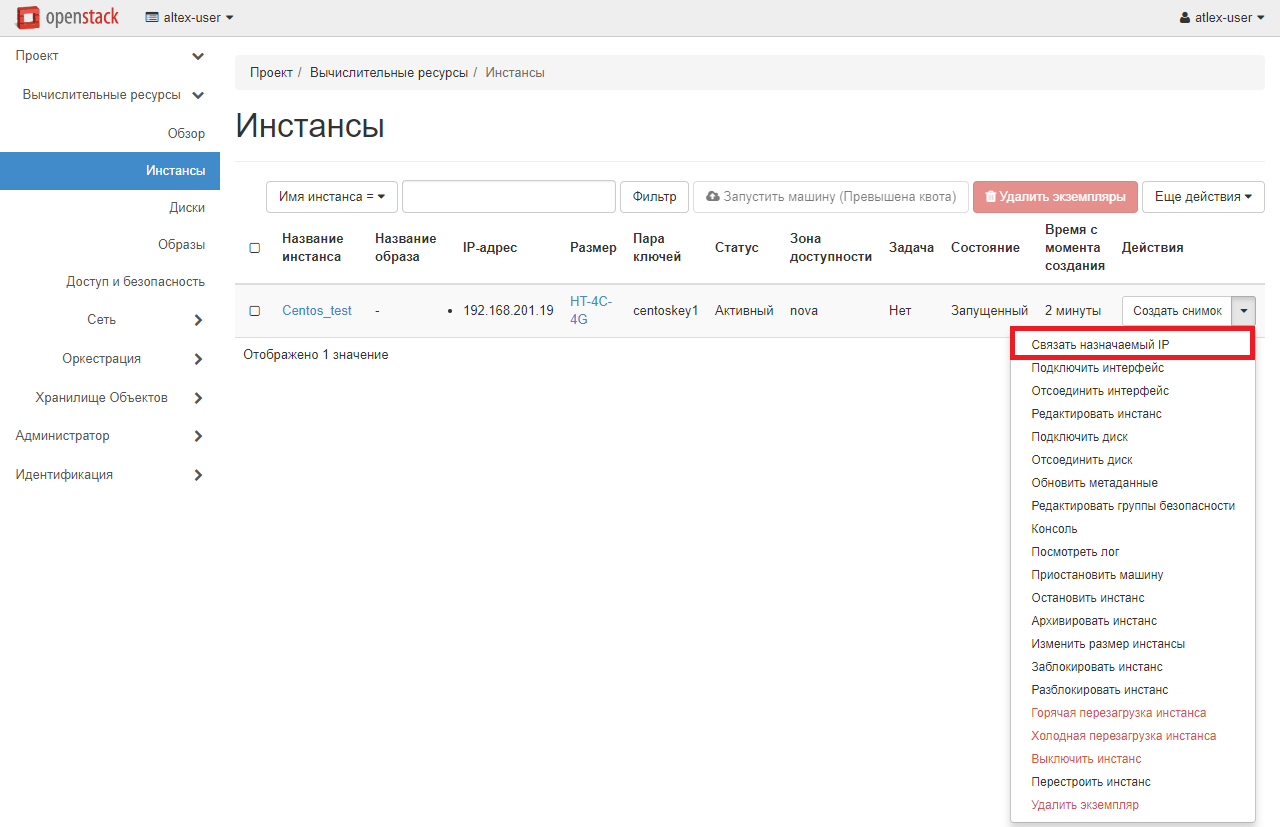Expand the Администратор sidebar section
Viewport: 1280px width, 827px height.
pos(198,436)
